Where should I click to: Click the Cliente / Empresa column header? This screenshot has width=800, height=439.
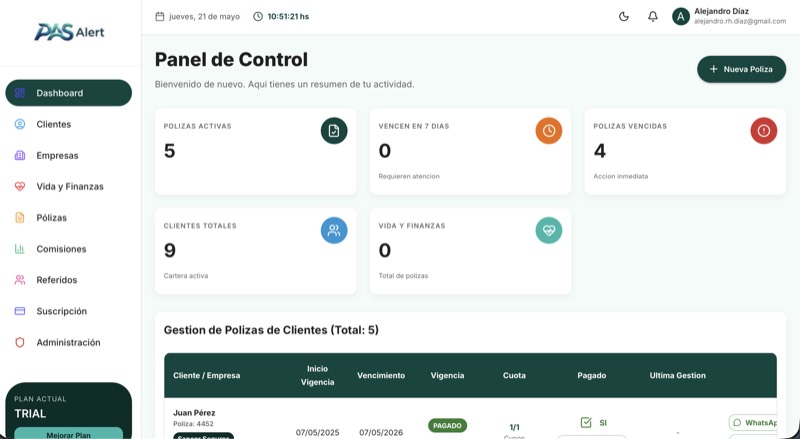[207, 375]
